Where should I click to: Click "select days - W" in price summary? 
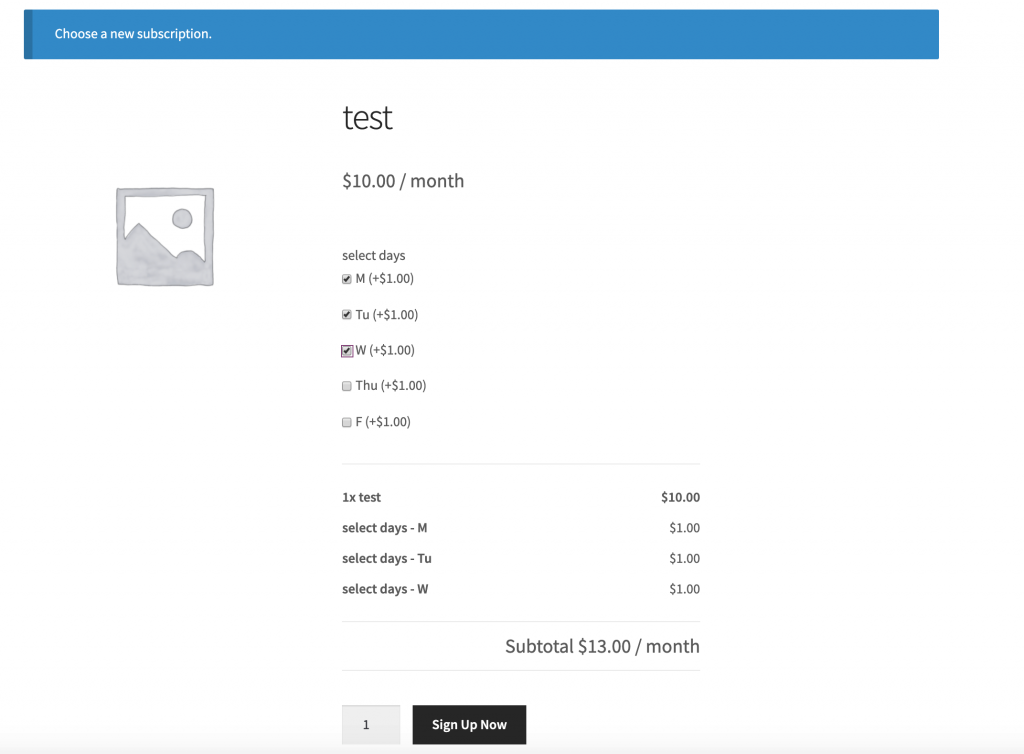385,589
